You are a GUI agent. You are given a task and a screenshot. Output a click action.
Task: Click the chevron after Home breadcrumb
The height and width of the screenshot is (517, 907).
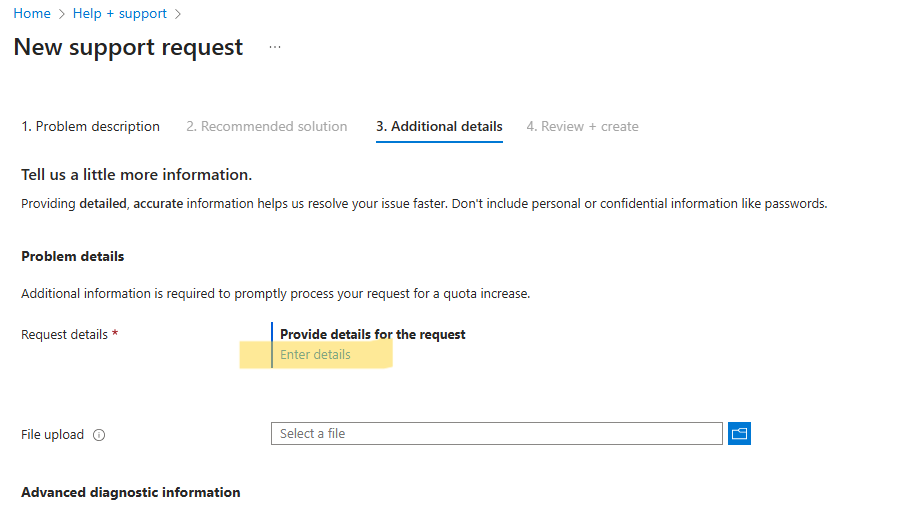tap(62, 14)
